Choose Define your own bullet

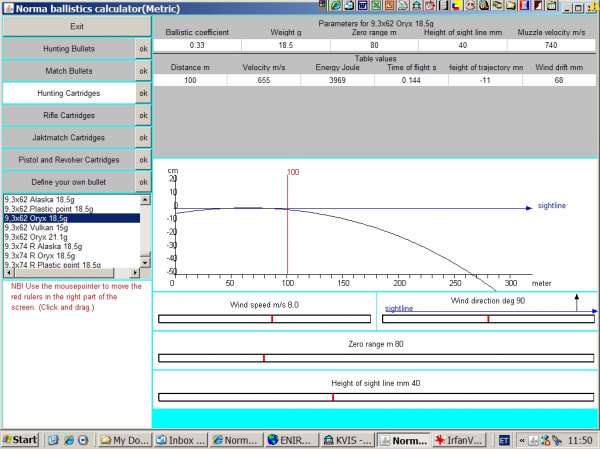[x=68, y=181]
